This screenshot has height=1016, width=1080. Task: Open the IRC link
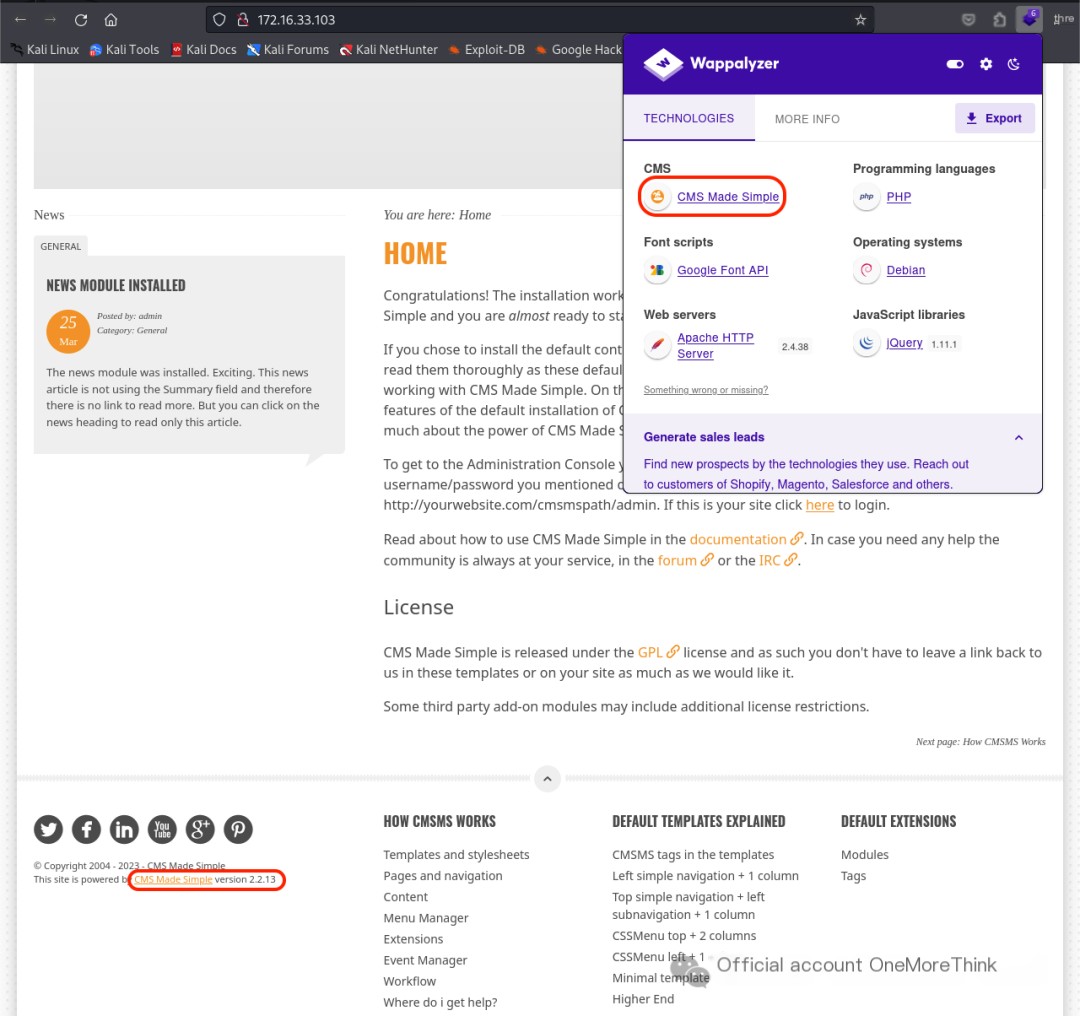(778, 560)
